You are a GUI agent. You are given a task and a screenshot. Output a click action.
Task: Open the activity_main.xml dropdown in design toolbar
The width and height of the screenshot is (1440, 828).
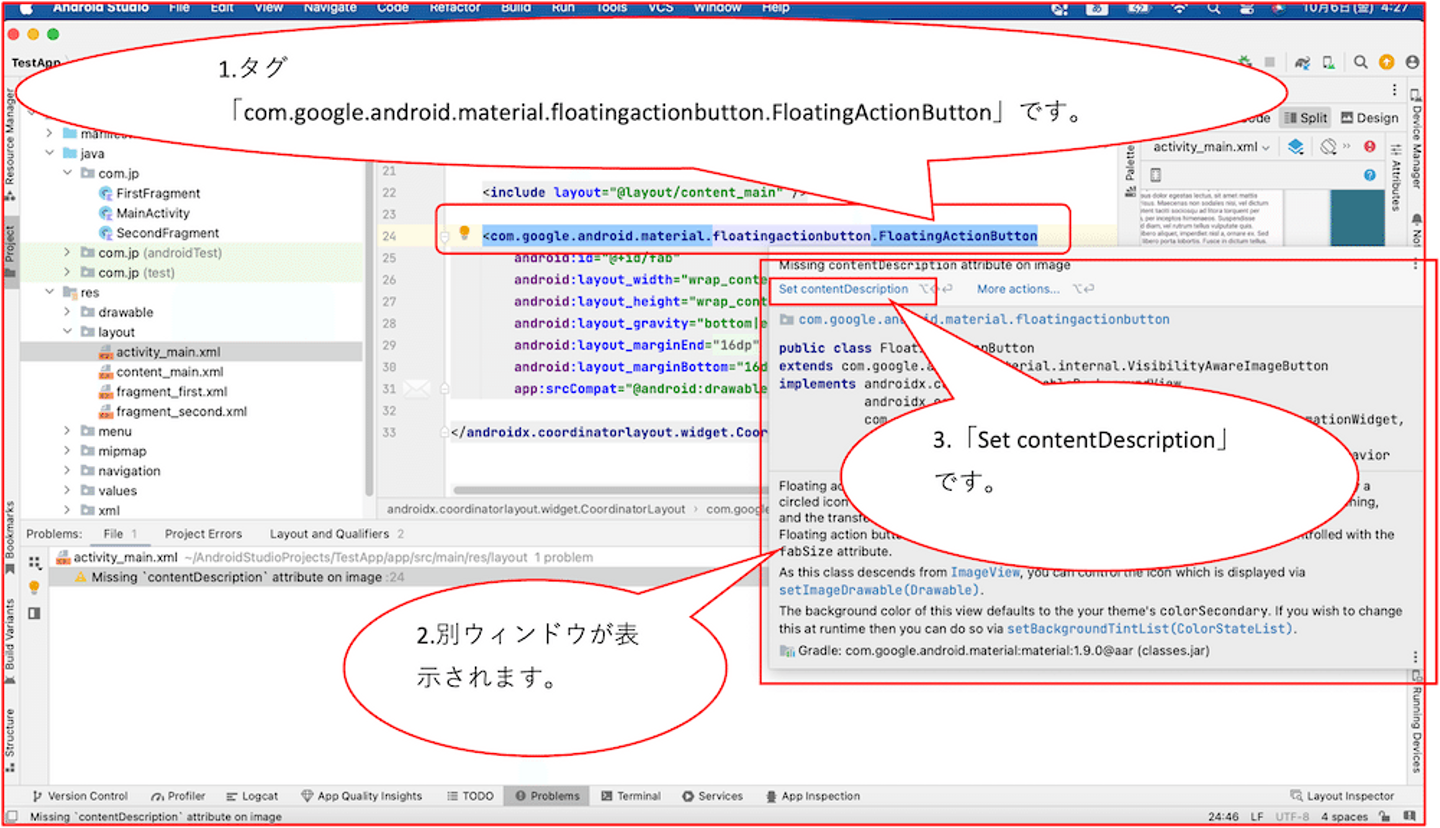[1211, 147]
